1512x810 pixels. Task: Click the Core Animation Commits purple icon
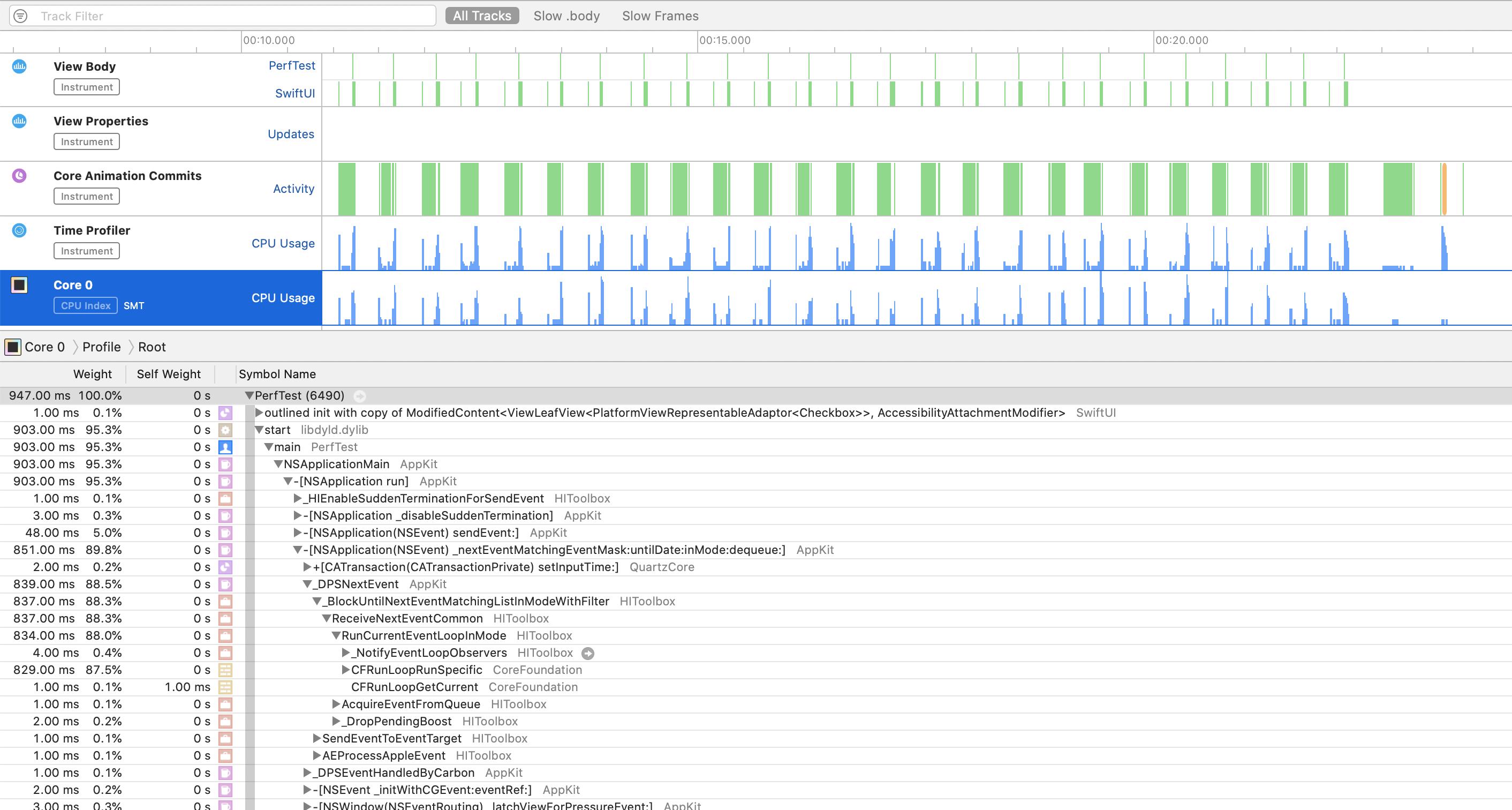pos(19,176)
